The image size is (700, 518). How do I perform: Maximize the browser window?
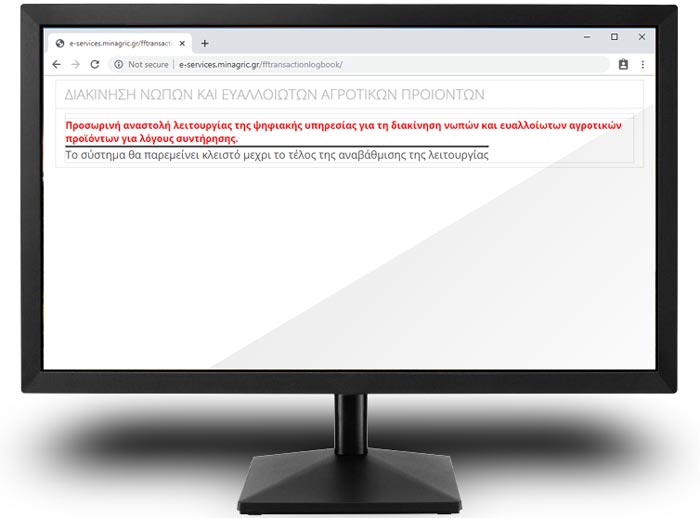(x=614, y=37)
